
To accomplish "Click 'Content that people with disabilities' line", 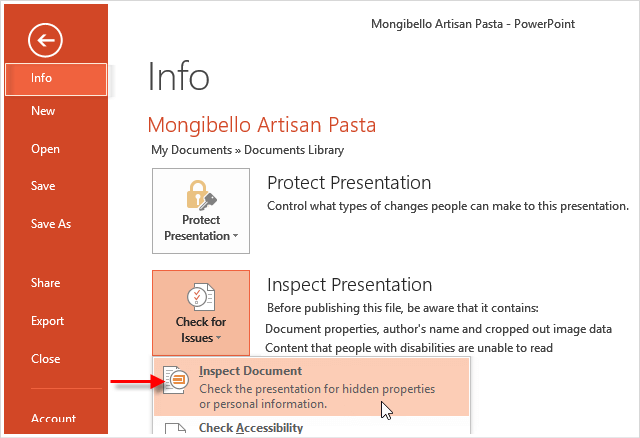I will tap(409, 348).
